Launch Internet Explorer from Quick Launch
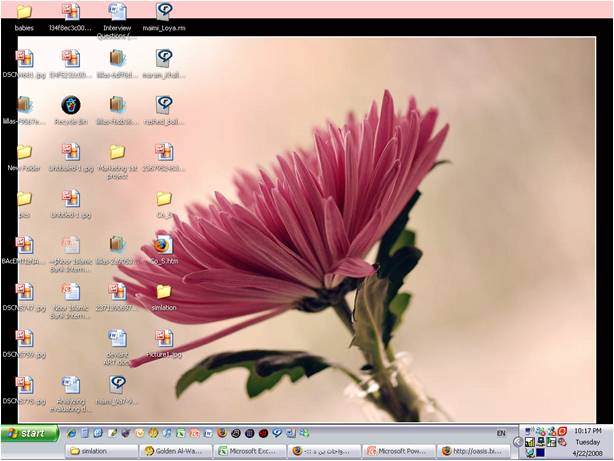Viewport: 614px width, 461px height. click(x=71, y=433)
